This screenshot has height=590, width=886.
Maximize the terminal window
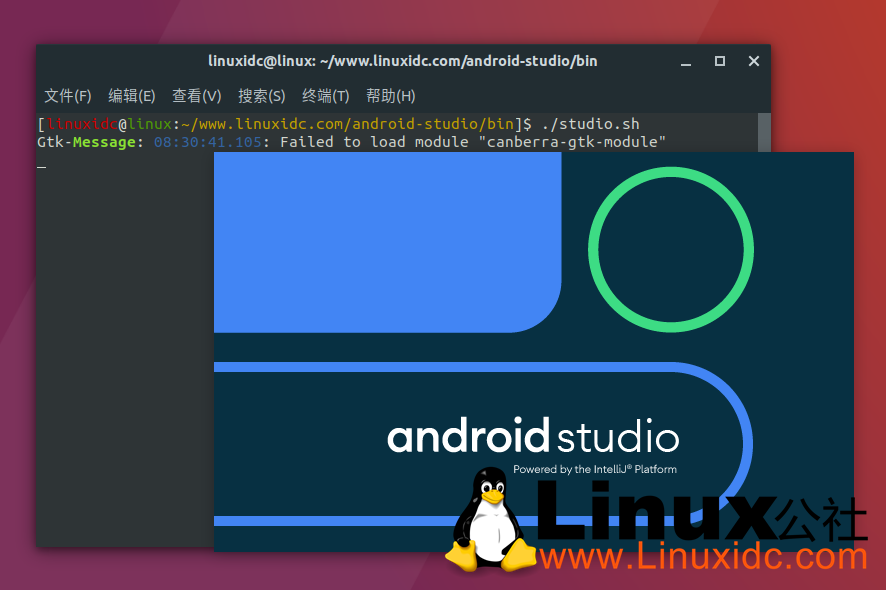tap(720, 61)
